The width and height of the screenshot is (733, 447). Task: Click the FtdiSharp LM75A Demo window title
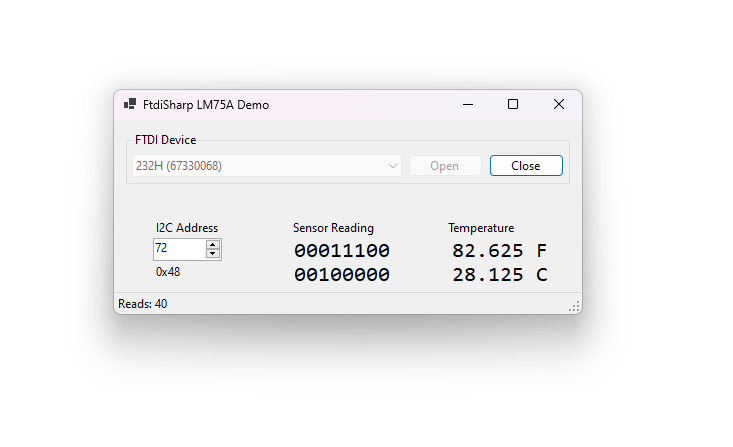click(x=206, y=105)
